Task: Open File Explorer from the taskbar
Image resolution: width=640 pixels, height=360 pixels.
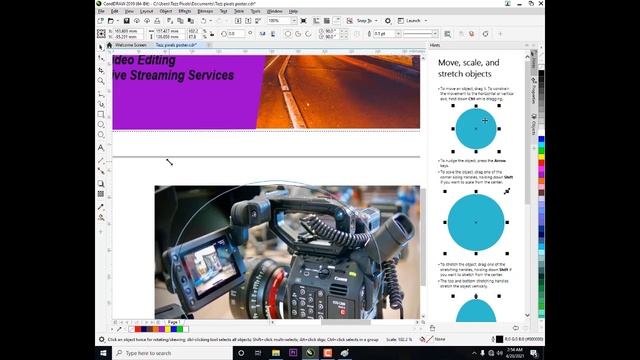Action: (x=276, y=353)
